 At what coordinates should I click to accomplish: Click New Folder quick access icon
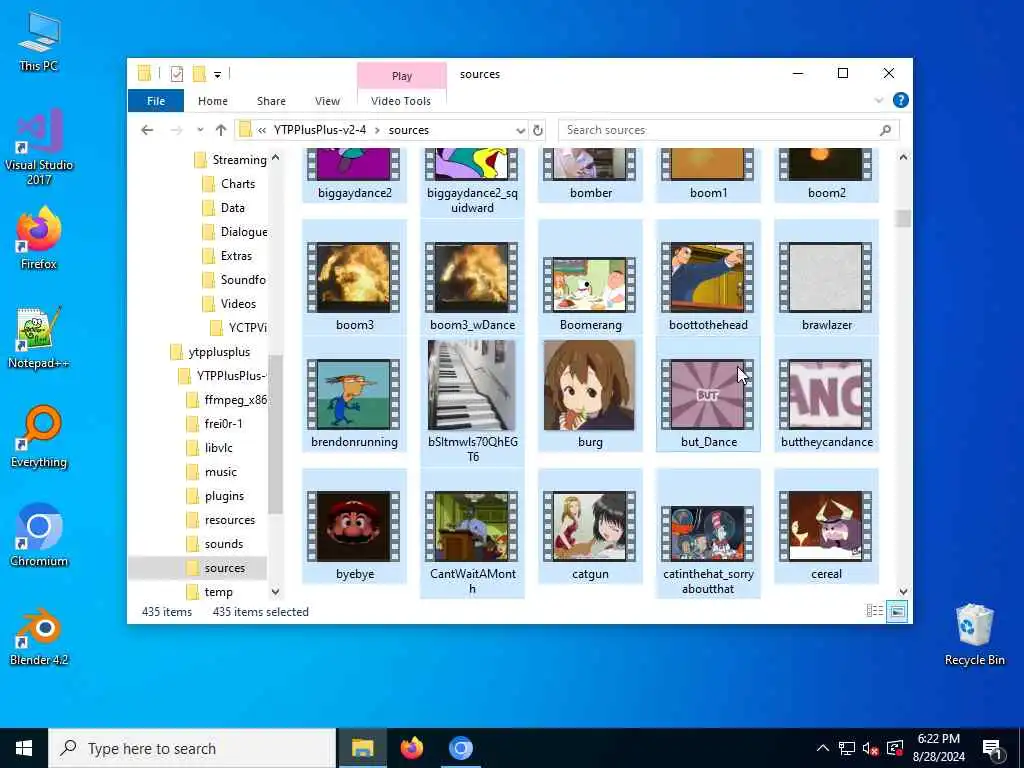199,74
